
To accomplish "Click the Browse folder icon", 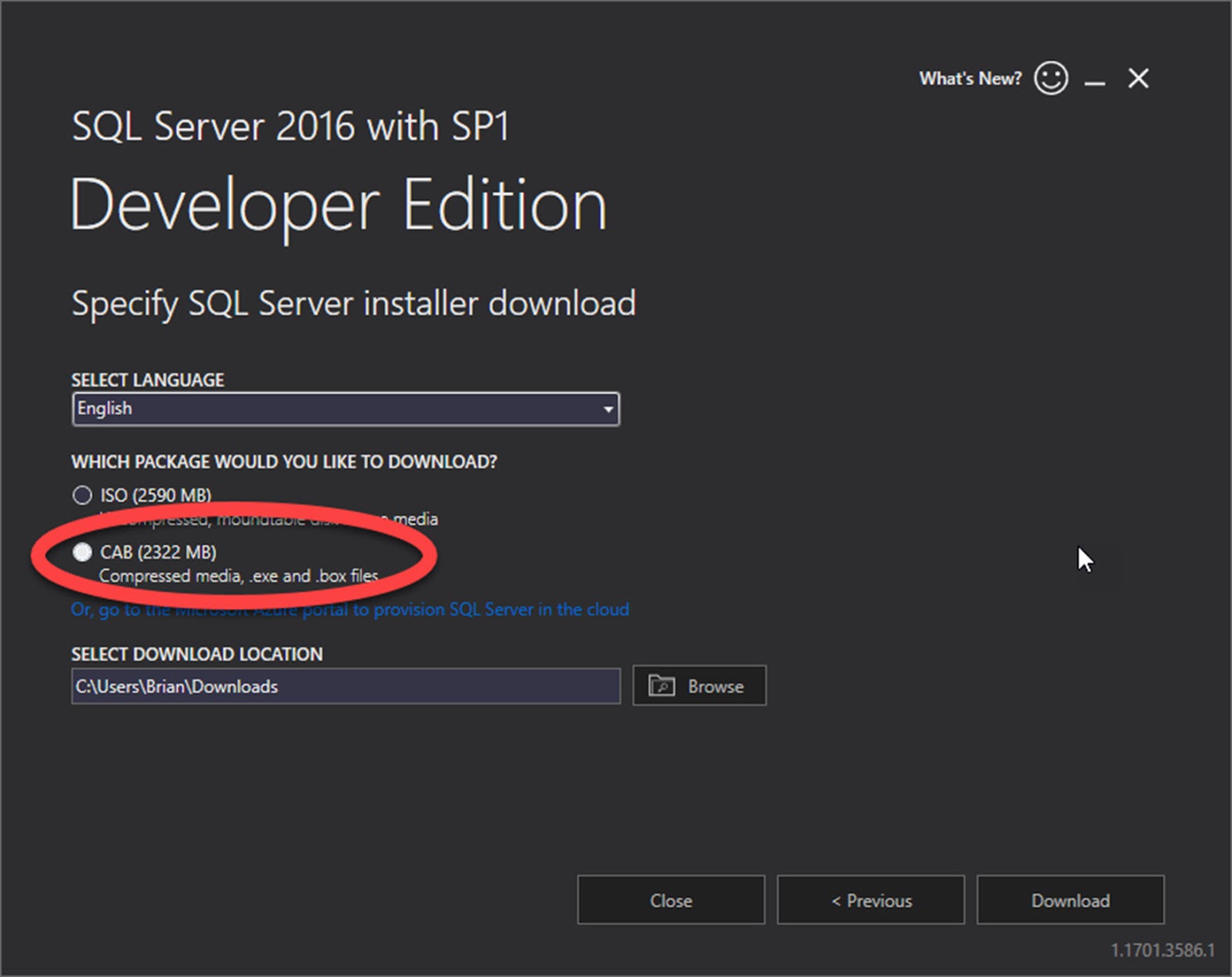I will coord(662,685).
